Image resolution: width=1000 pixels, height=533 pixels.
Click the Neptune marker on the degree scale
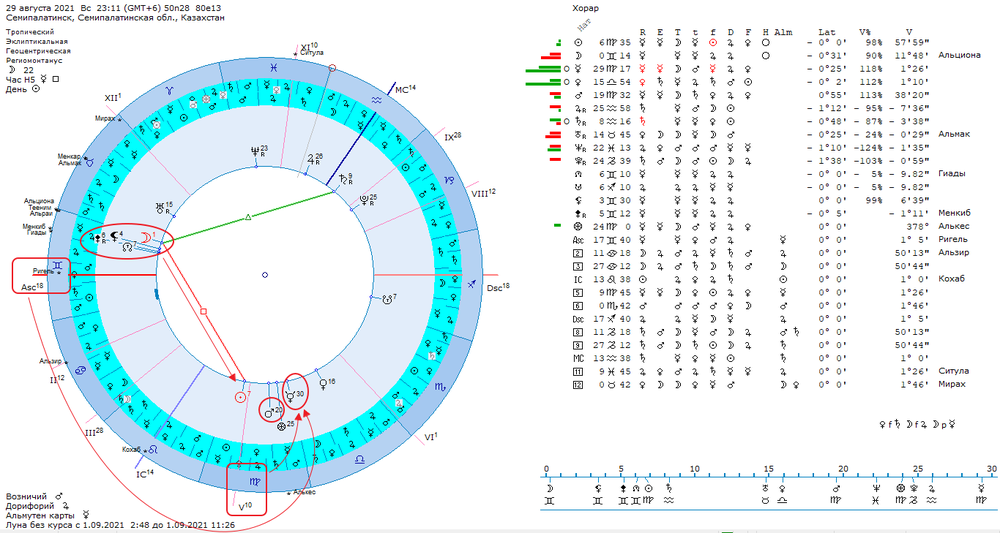click(878, 488)
